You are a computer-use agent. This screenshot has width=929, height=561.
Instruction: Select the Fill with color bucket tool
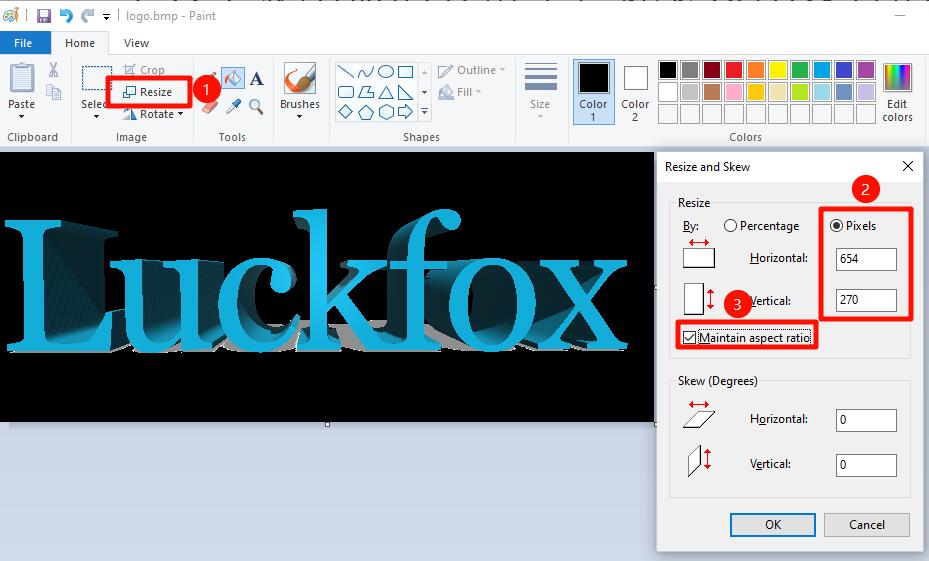(x=233, y=78)
